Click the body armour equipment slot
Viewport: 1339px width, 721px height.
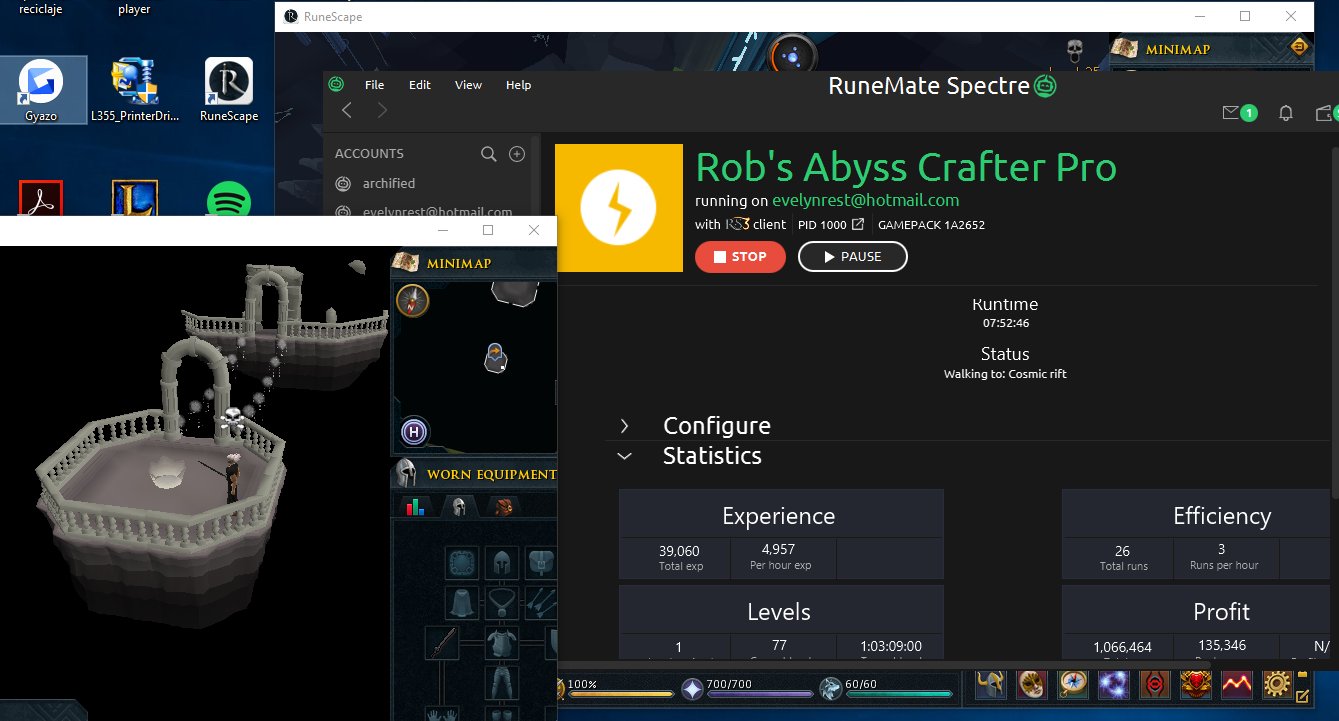tap(502, 643)
